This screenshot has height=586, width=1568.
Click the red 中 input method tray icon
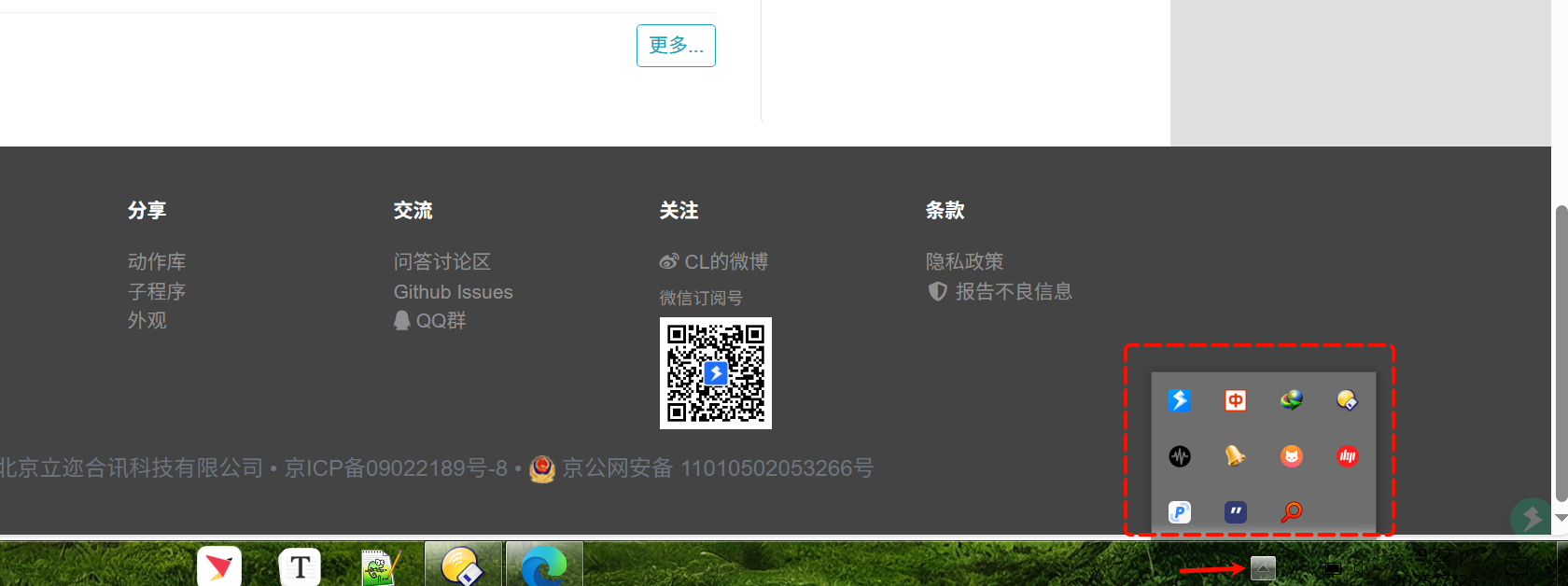(x=1236, y=400)
